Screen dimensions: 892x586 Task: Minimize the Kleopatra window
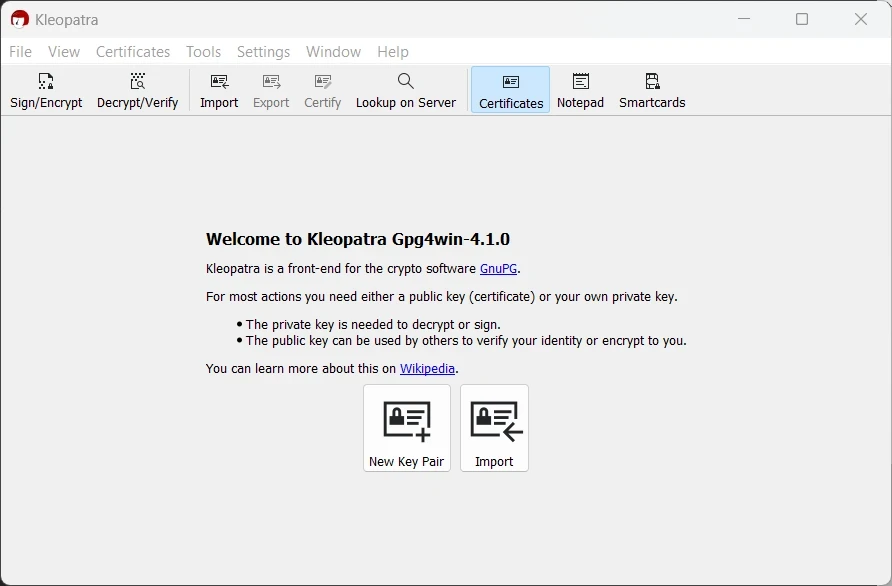coord(744,19)
